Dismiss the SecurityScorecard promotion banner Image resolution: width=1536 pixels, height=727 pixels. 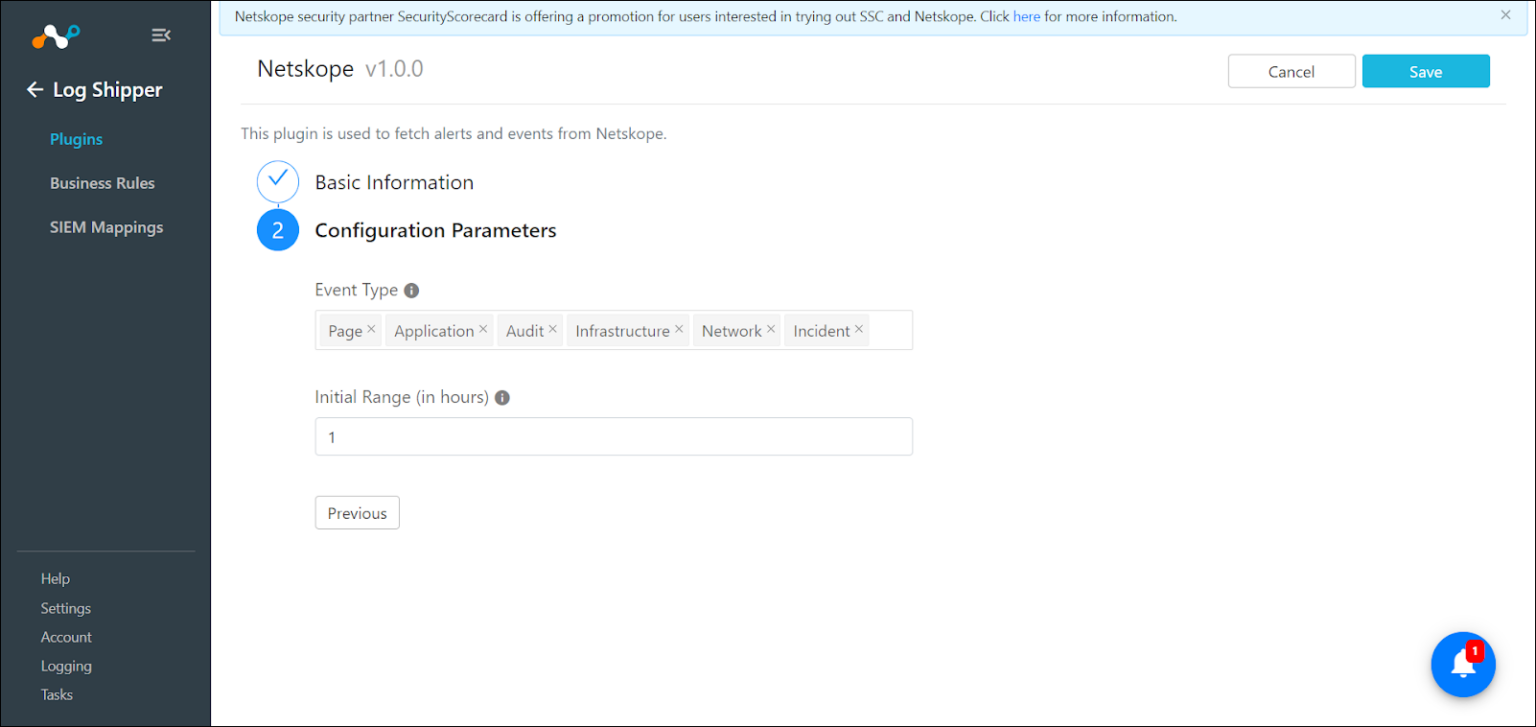point(1505,15)
